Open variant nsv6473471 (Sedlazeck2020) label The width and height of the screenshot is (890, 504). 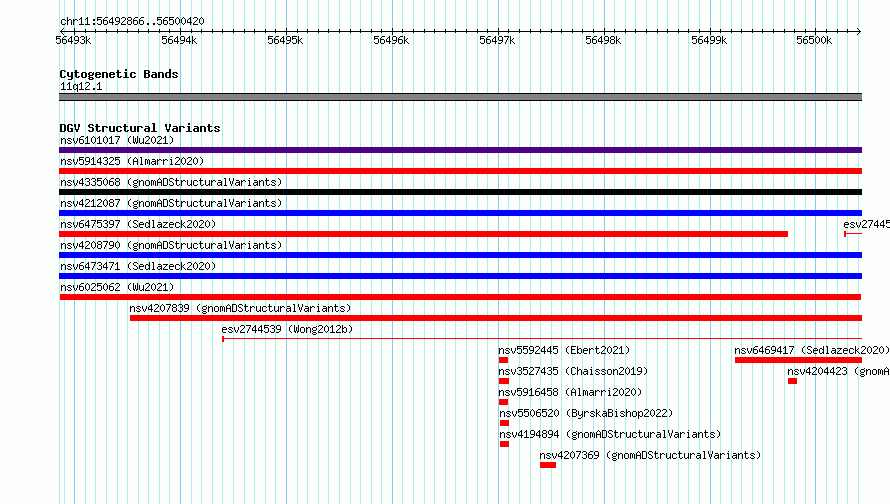click(138, 266)
